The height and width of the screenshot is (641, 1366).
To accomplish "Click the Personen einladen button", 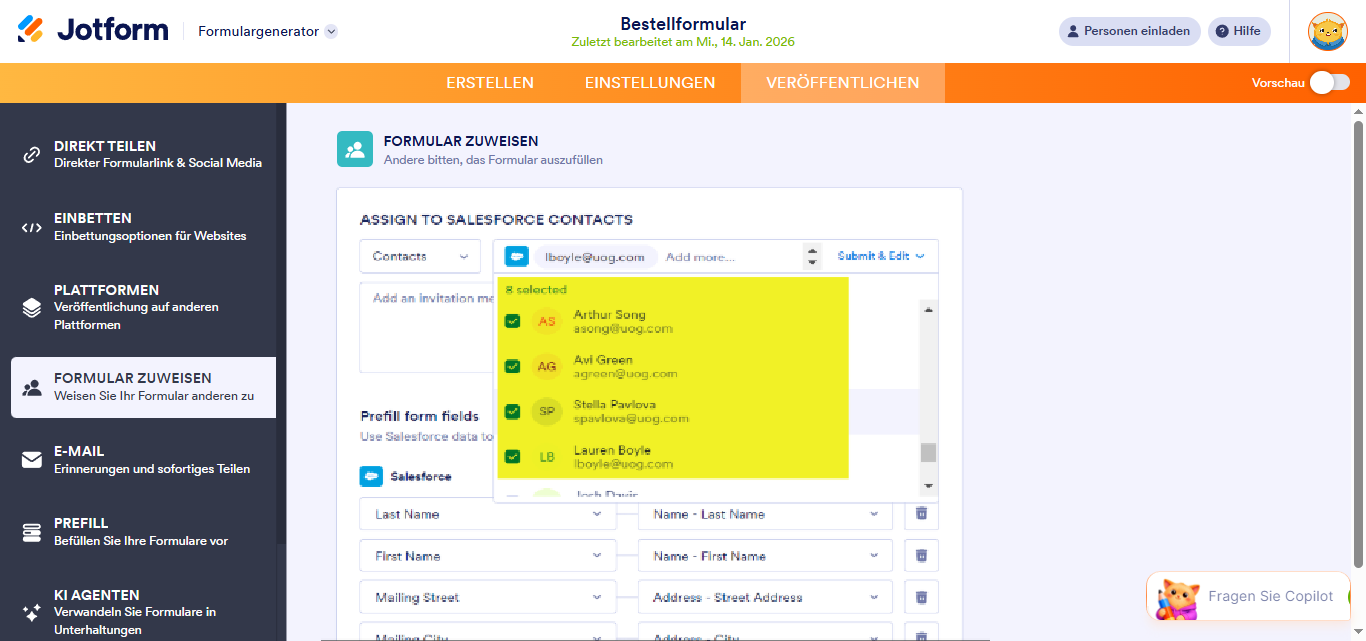I will 1129,31.
